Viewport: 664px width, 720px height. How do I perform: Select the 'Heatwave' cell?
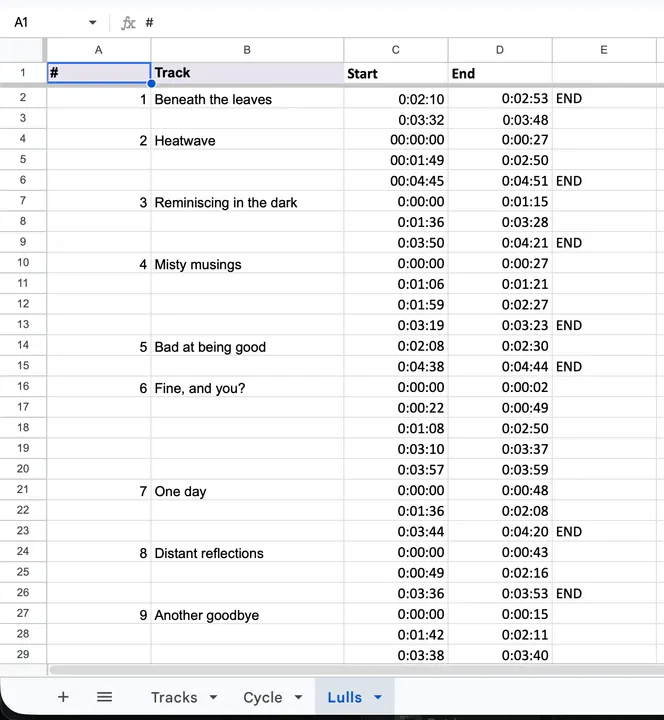(x=247, y=140)
